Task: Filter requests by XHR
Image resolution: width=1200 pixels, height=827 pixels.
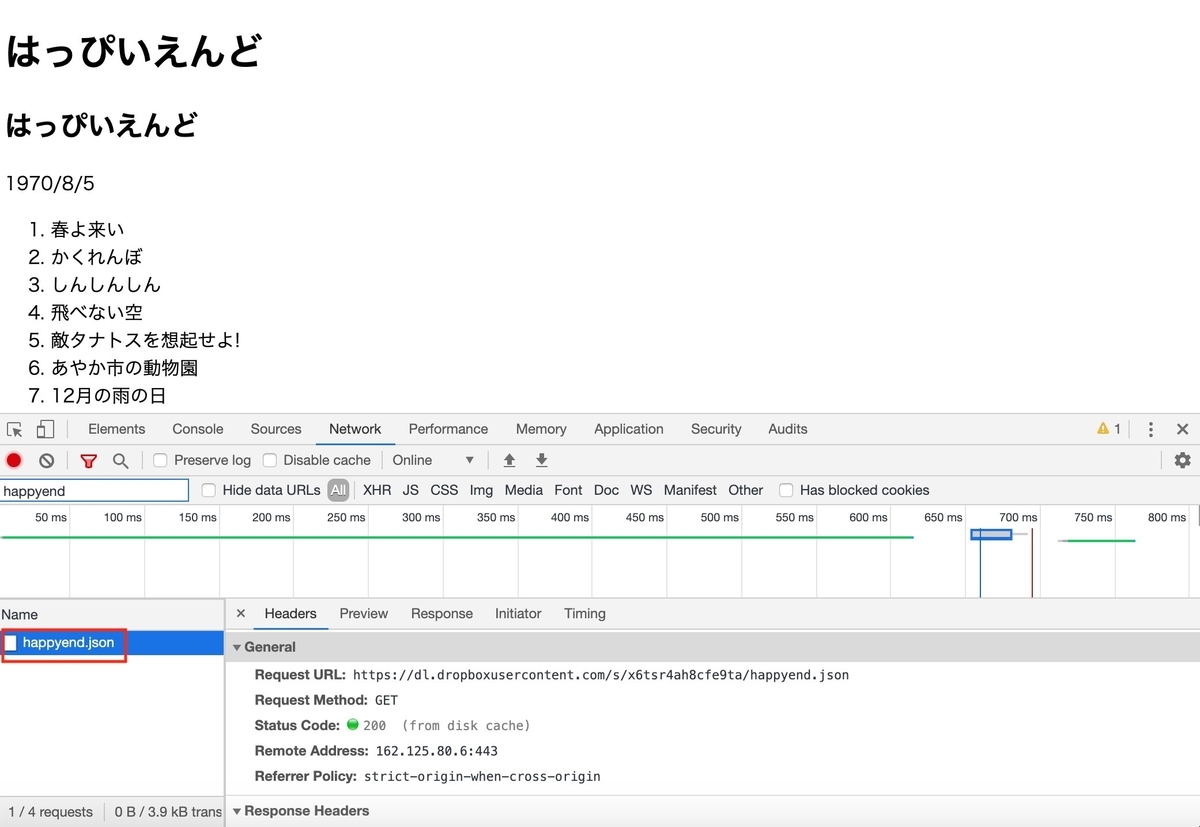Action: click(x=377, y=490)
